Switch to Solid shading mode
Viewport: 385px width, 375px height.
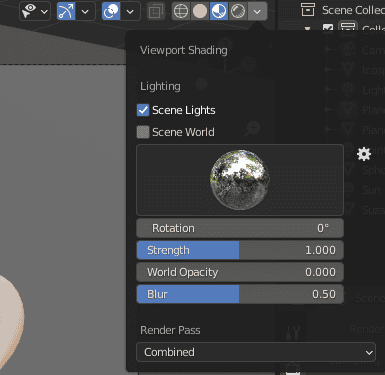200,11
